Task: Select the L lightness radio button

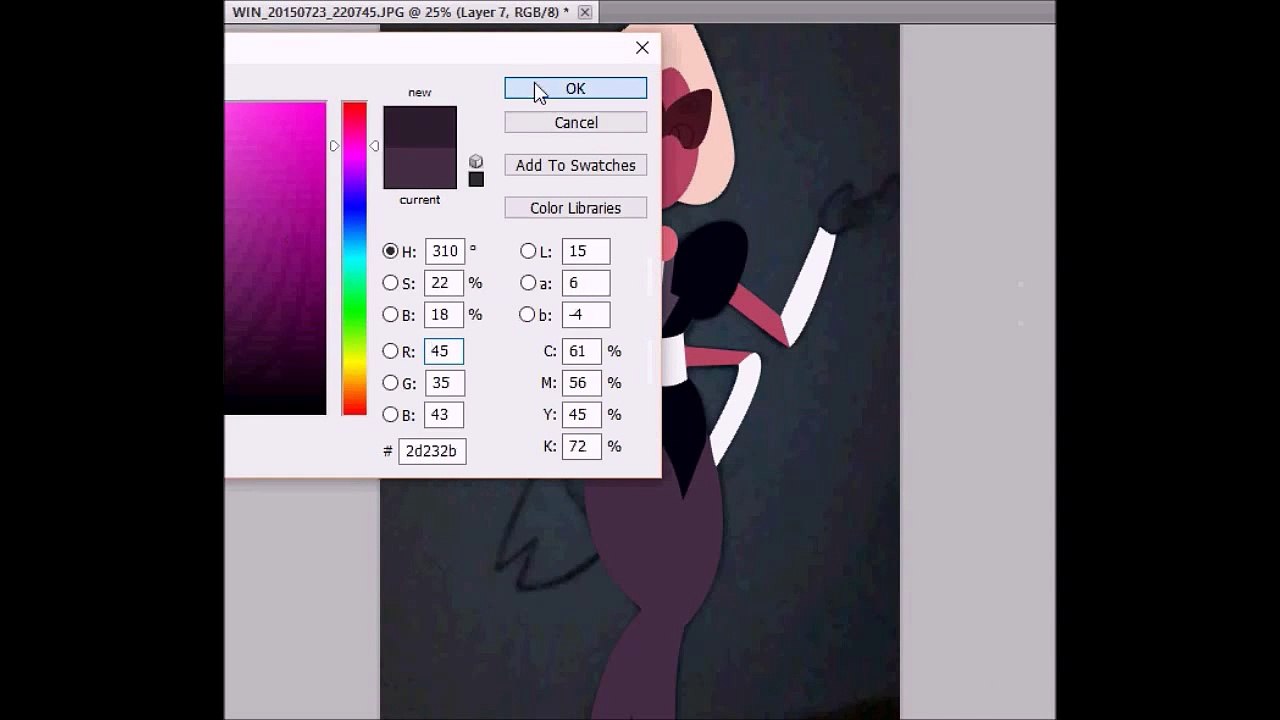Action: 527,251
